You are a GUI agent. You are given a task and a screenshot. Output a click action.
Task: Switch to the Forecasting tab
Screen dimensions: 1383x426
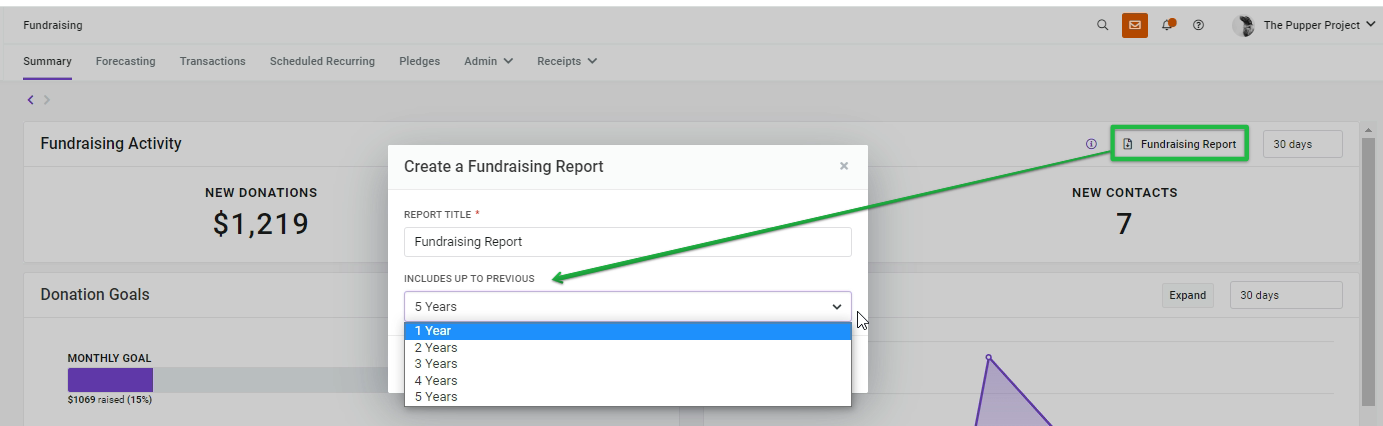(x=126, y=61)
